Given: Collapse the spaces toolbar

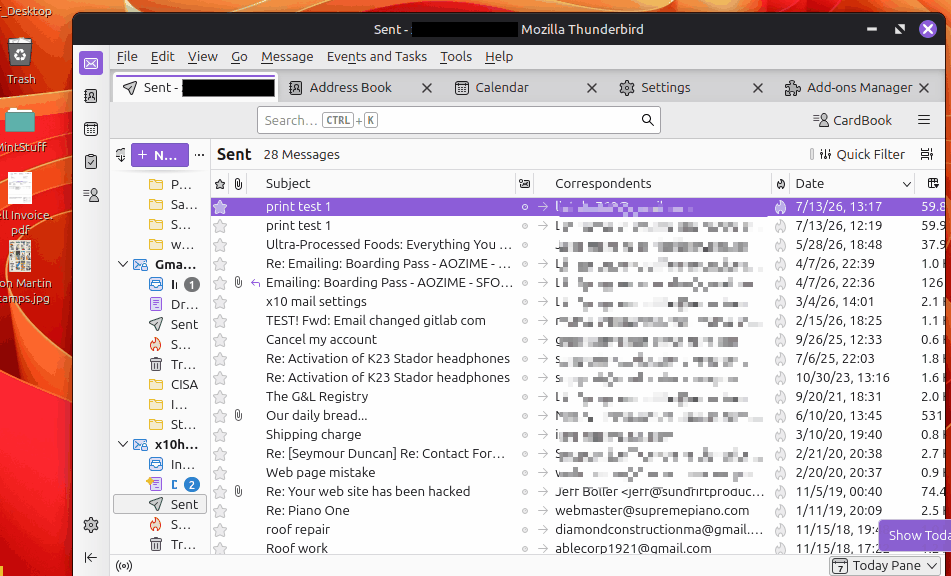Looking at the screenshot, I should tap(91, 557).
